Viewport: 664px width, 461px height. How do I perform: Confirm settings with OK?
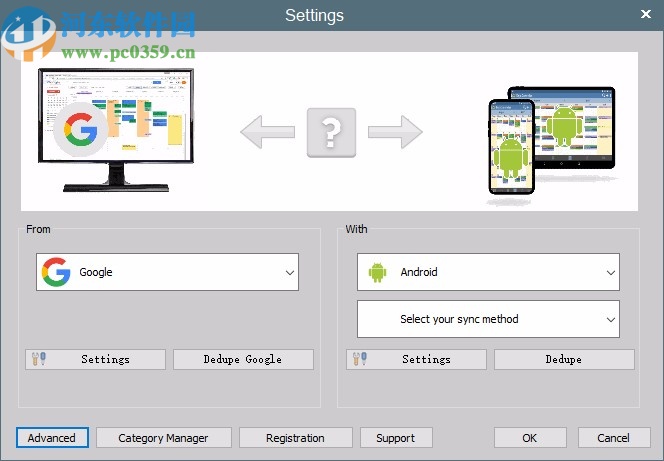coord(530,438)
